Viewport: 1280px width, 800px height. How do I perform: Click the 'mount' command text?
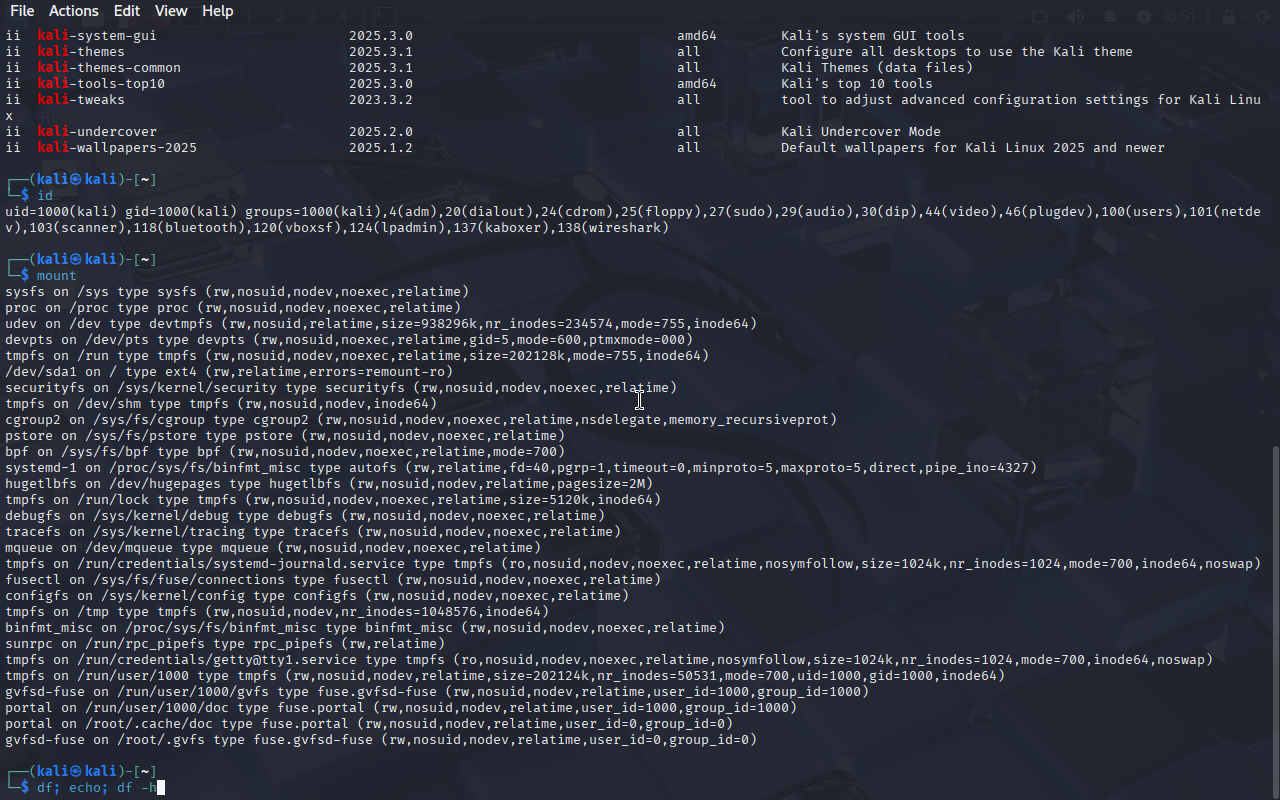[x=57, y=276]
